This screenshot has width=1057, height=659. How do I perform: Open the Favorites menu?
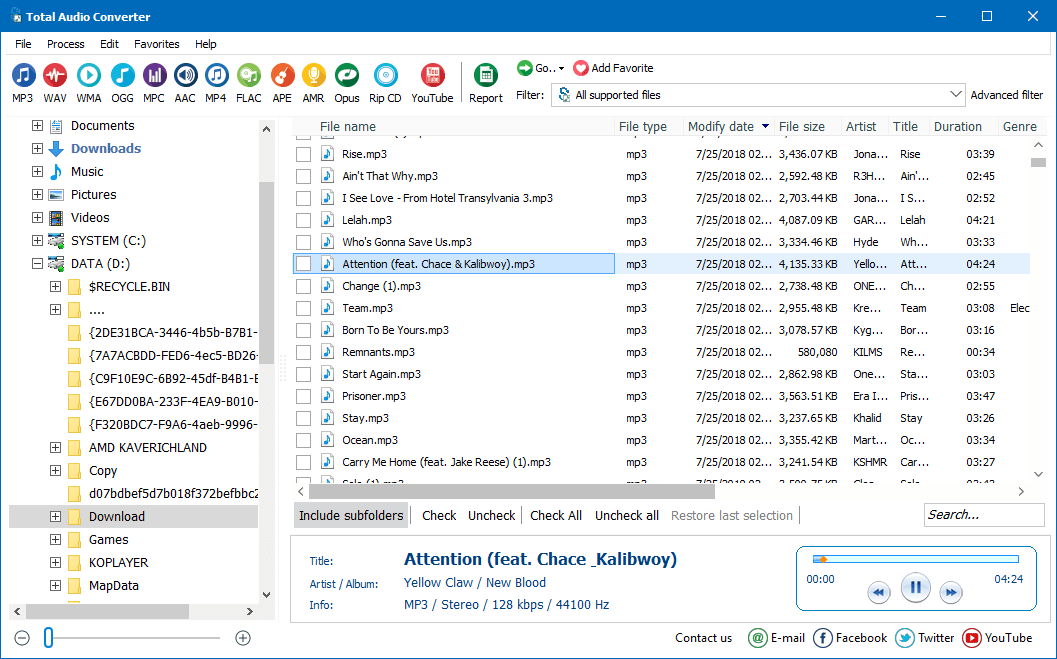156,44
